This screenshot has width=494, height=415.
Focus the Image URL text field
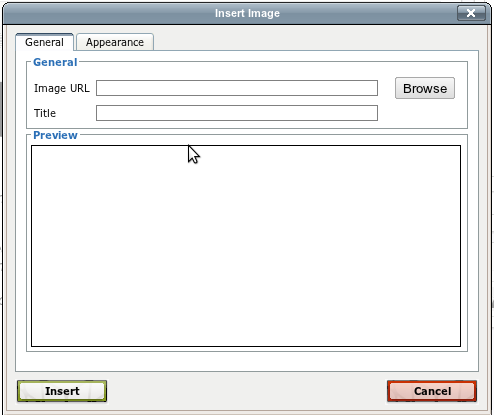237,88
